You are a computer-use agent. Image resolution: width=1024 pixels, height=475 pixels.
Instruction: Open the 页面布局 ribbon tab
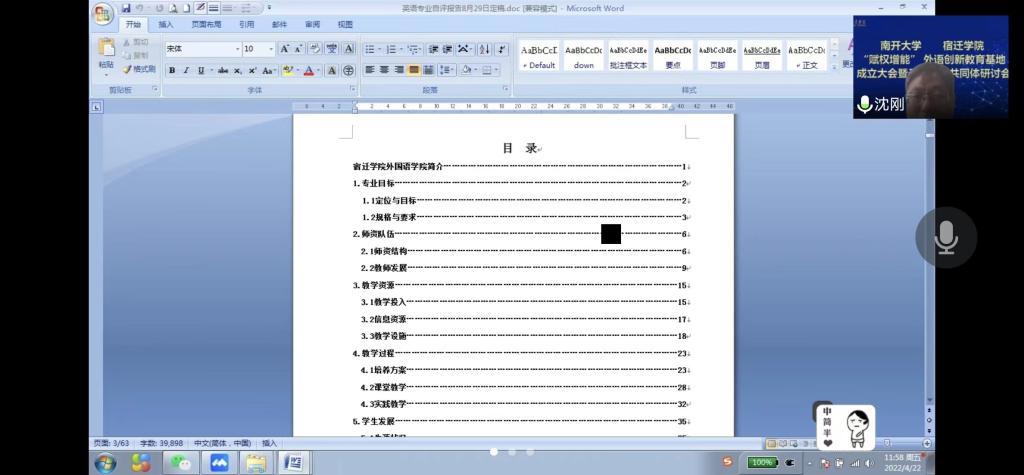click(x=206, y=25)
